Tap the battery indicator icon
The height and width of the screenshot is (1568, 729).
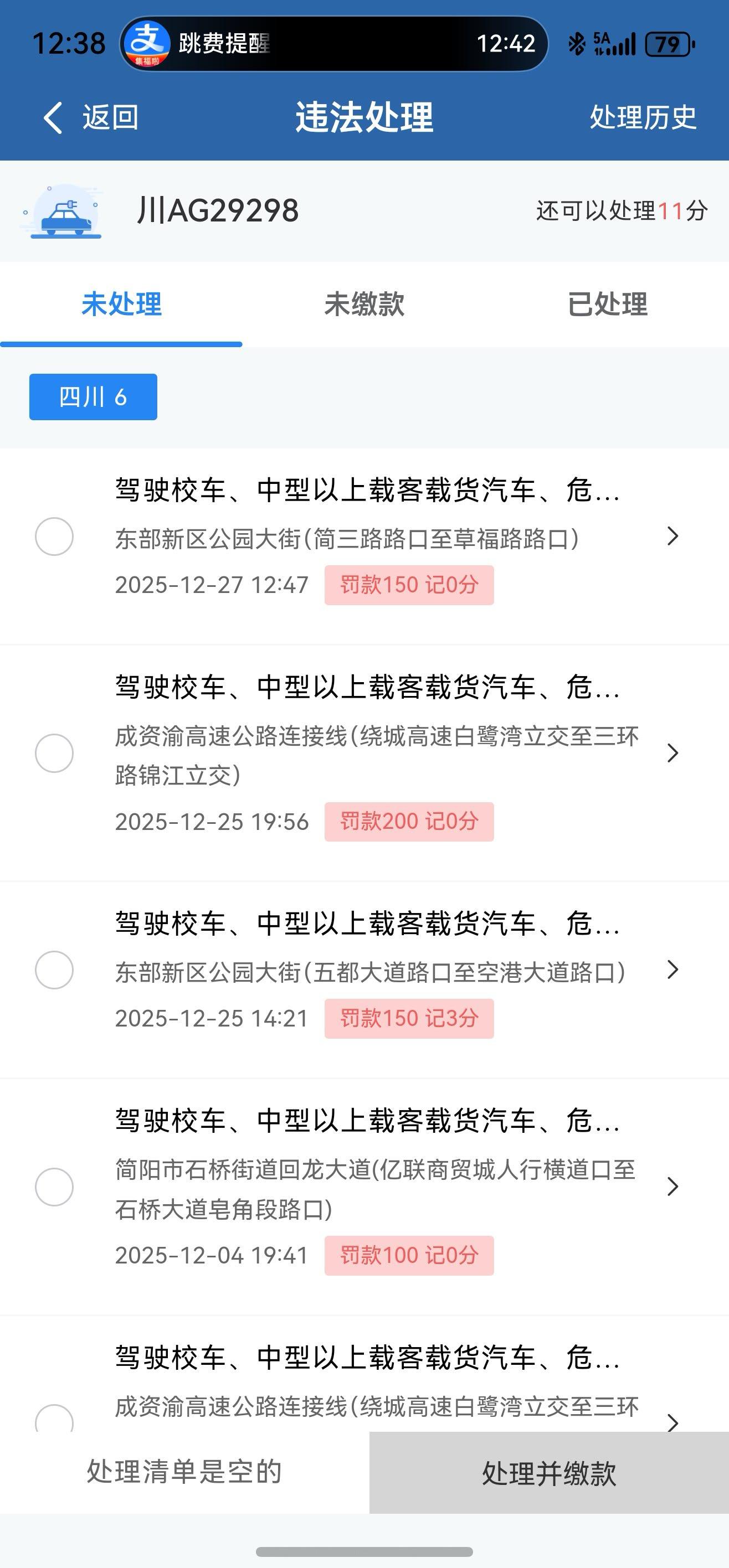(x=669, y=44)
